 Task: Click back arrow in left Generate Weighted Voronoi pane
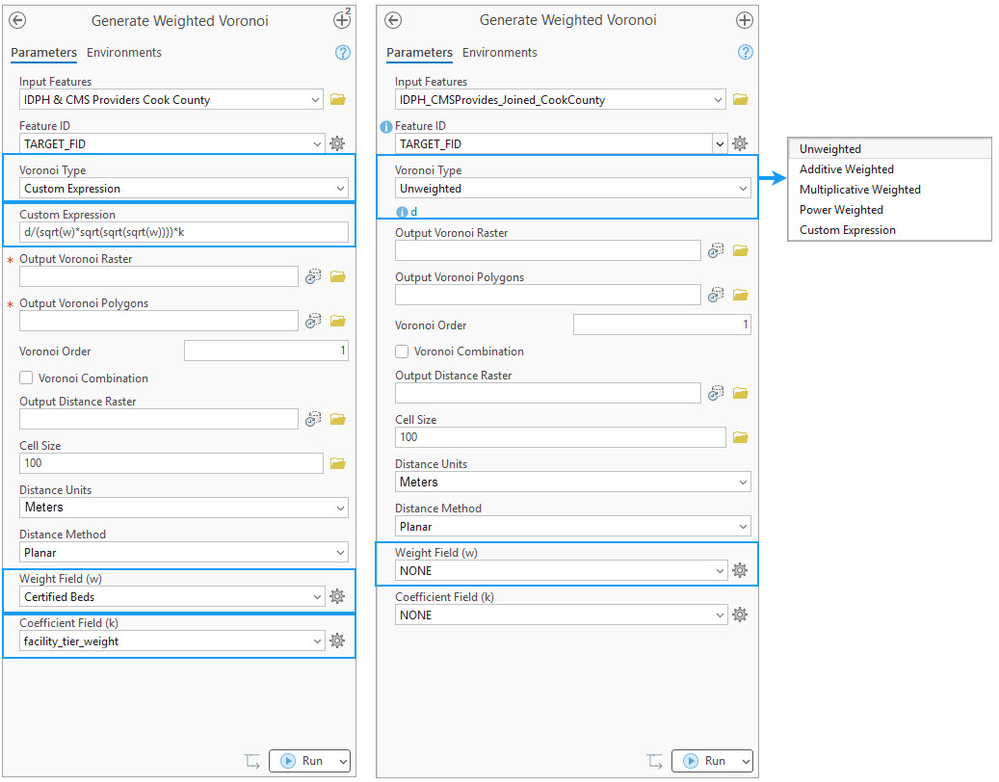[18, 20]
